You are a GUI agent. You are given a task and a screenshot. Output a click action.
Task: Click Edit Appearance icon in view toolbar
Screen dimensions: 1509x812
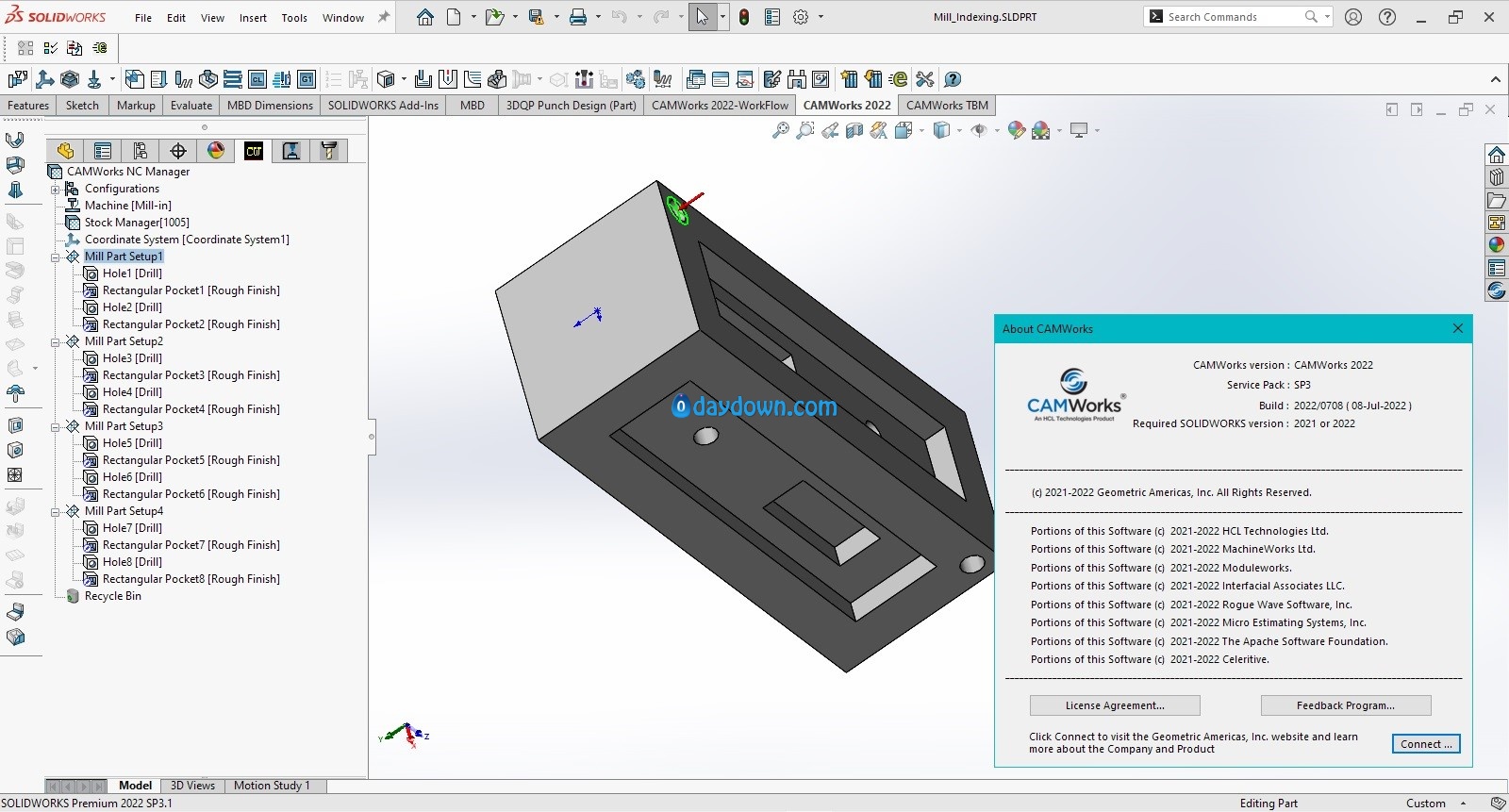(1016, 130)
